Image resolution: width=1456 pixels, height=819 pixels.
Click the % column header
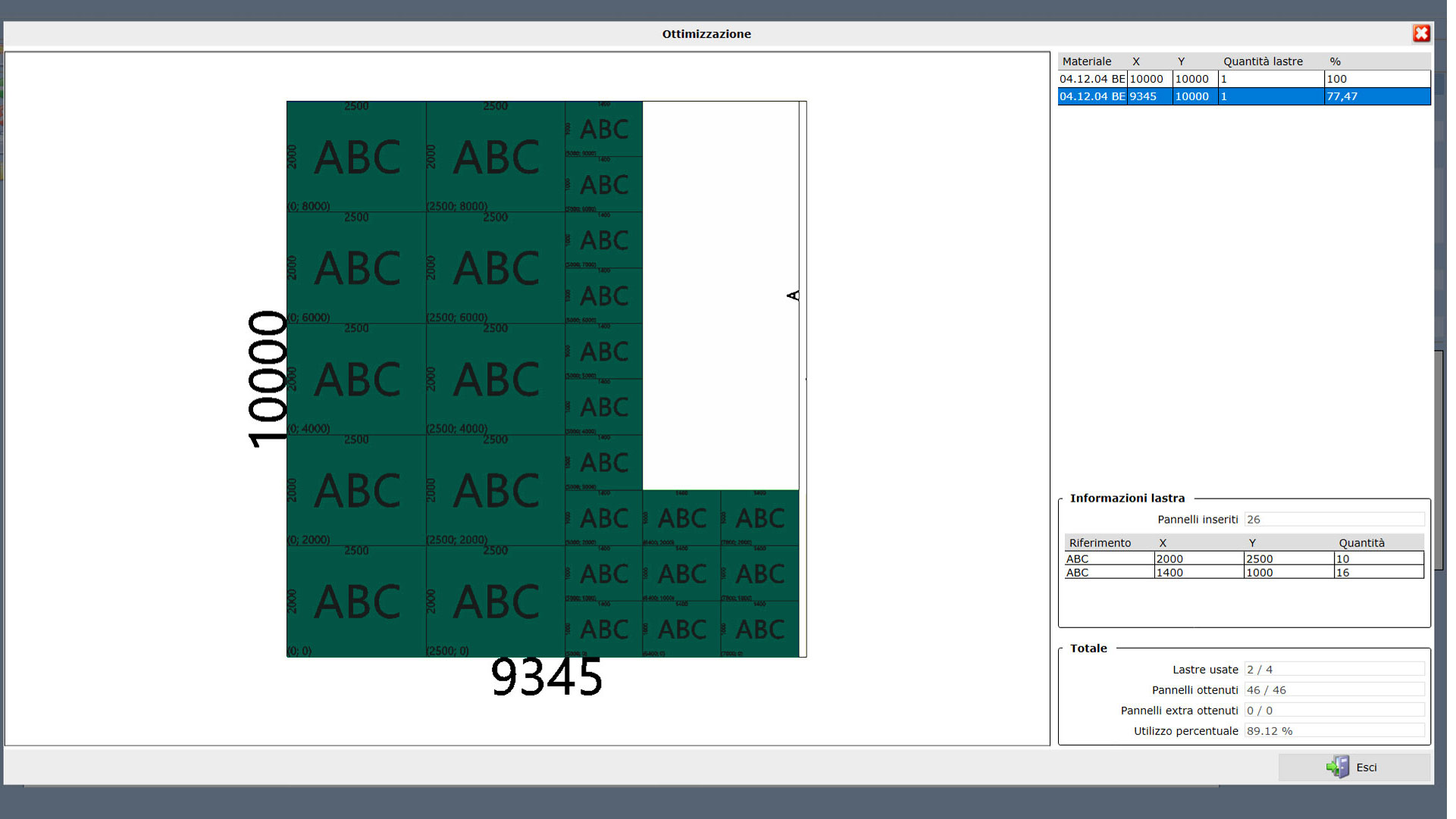[x=1335, y=61]
